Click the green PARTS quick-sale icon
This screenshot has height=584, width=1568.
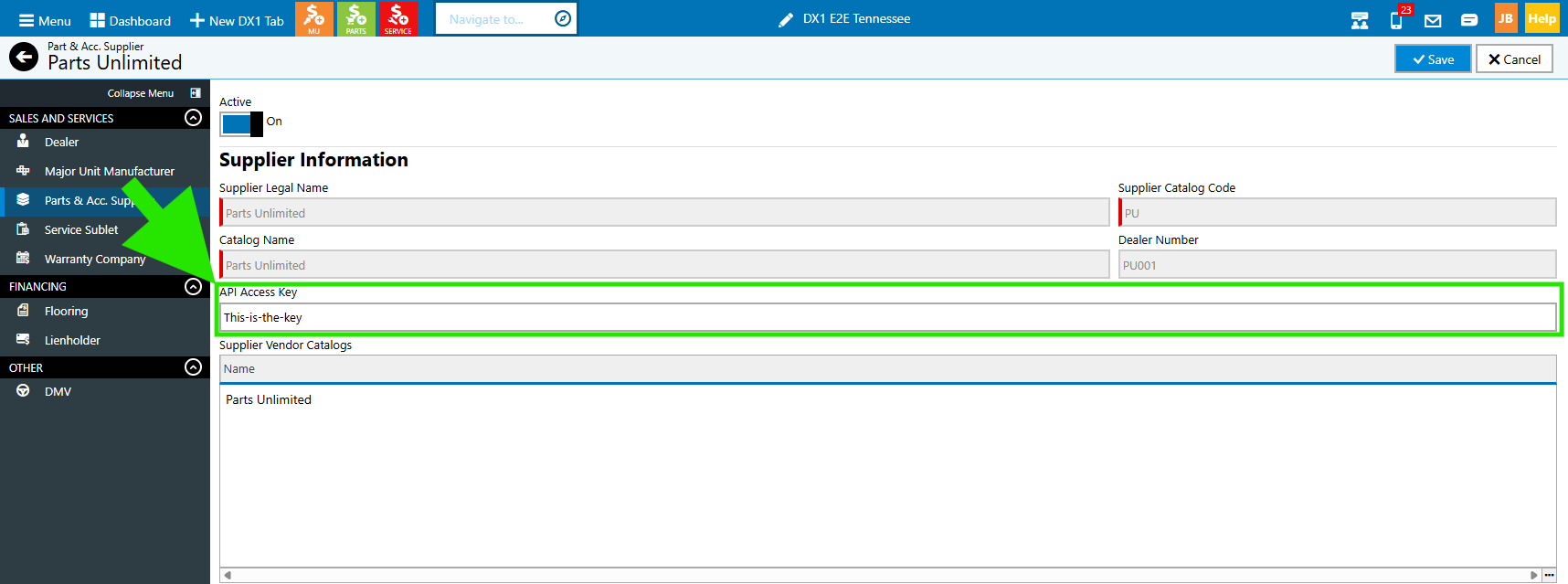(355, 18)
